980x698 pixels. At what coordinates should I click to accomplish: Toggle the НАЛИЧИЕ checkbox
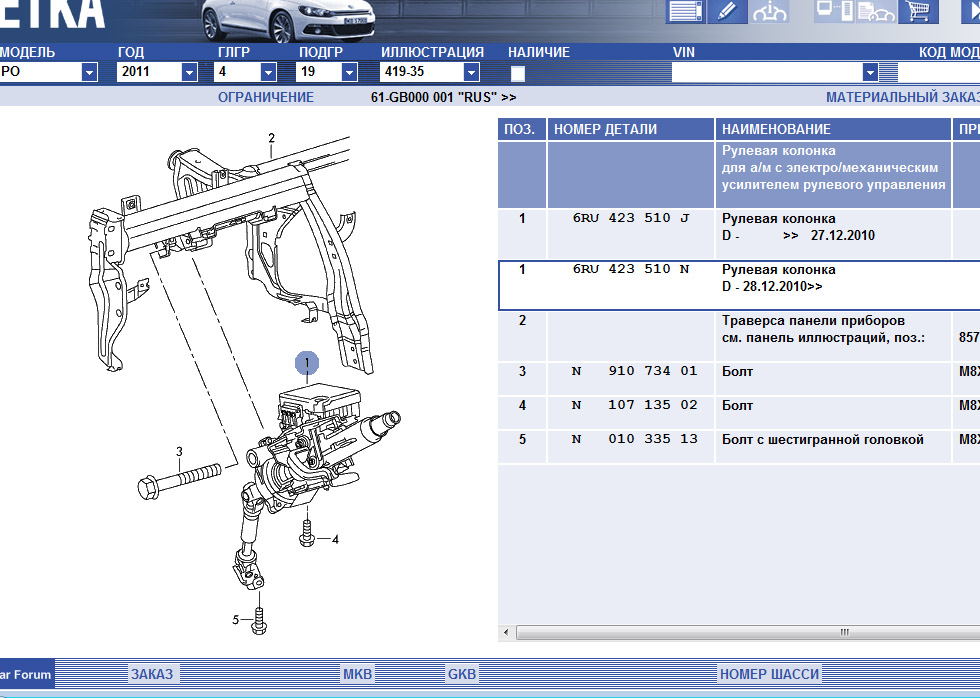click(x=518, y=73)
